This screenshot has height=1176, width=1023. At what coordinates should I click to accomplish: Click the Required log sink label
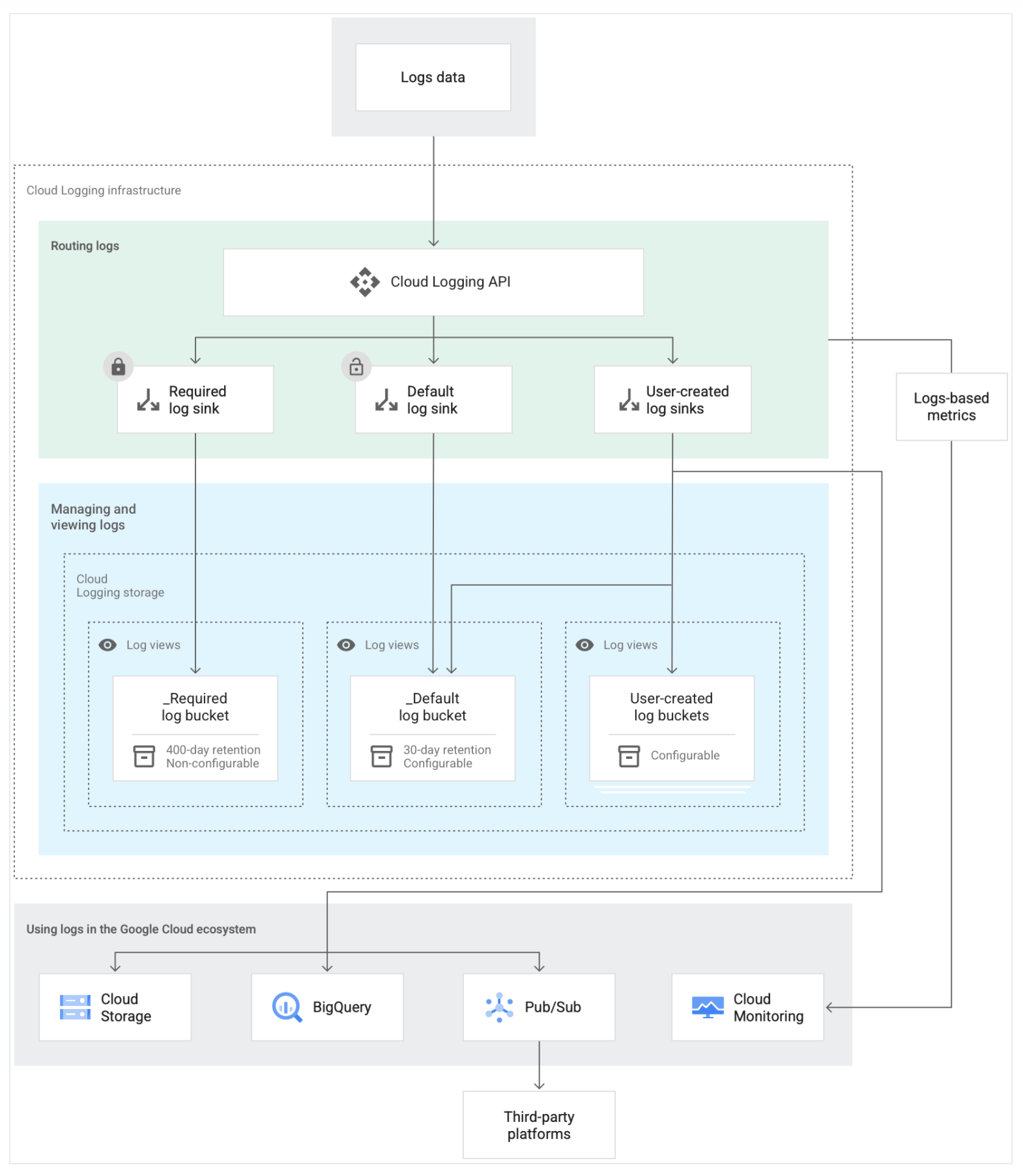(197, 400)
